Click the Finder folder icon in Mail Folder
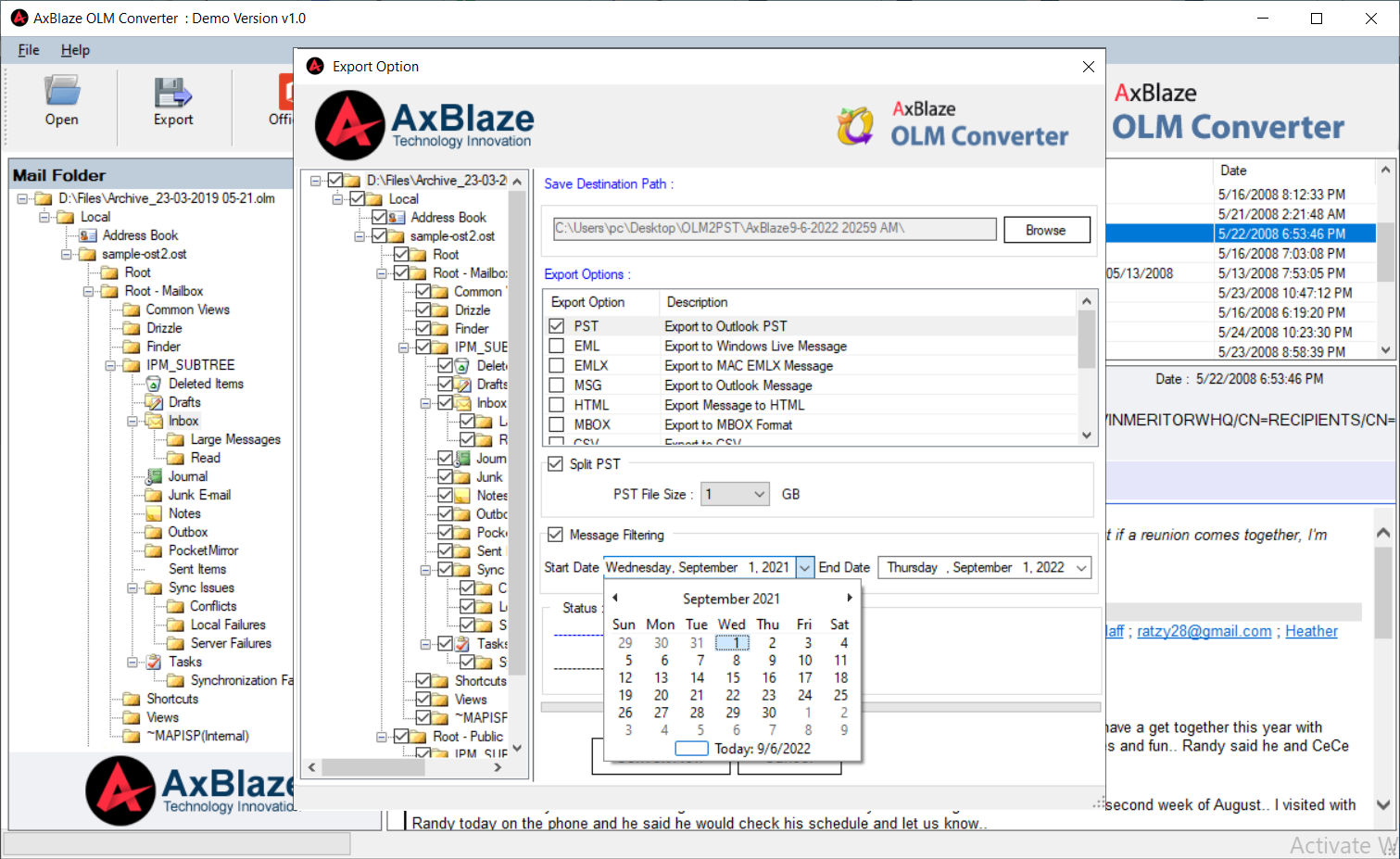Viewport: 1400px width, 859px height. 132,347
